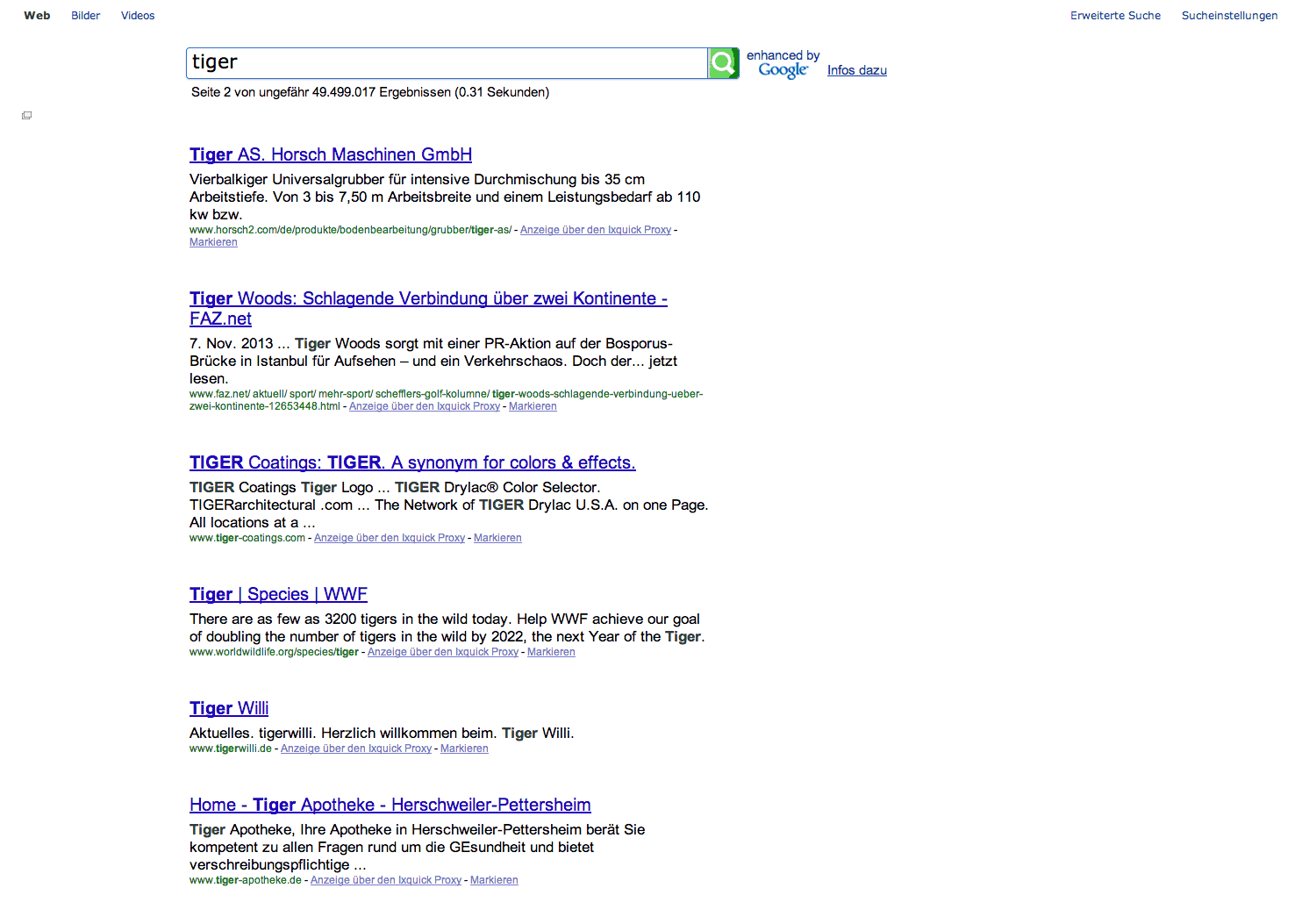View tiger-apotheke.de via Ixquick Proxy
The image size is (1302, 924).
[386, 880]
